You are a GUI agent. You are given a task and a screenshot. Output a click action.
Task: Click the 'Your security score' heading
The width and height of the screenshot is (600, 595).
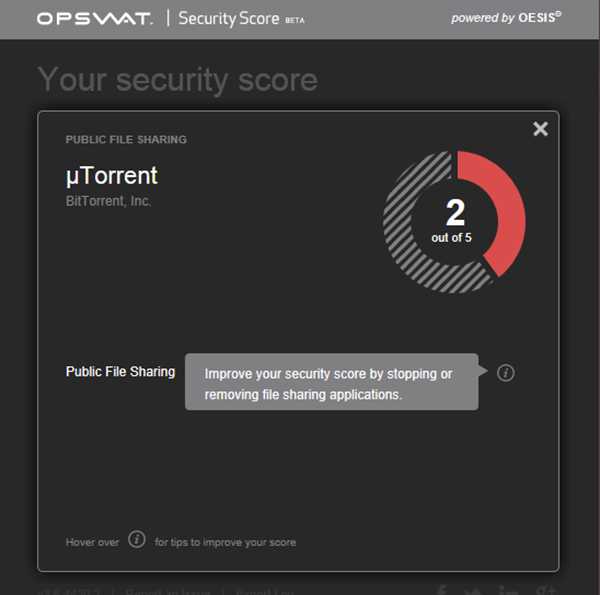tap(177, 80)
